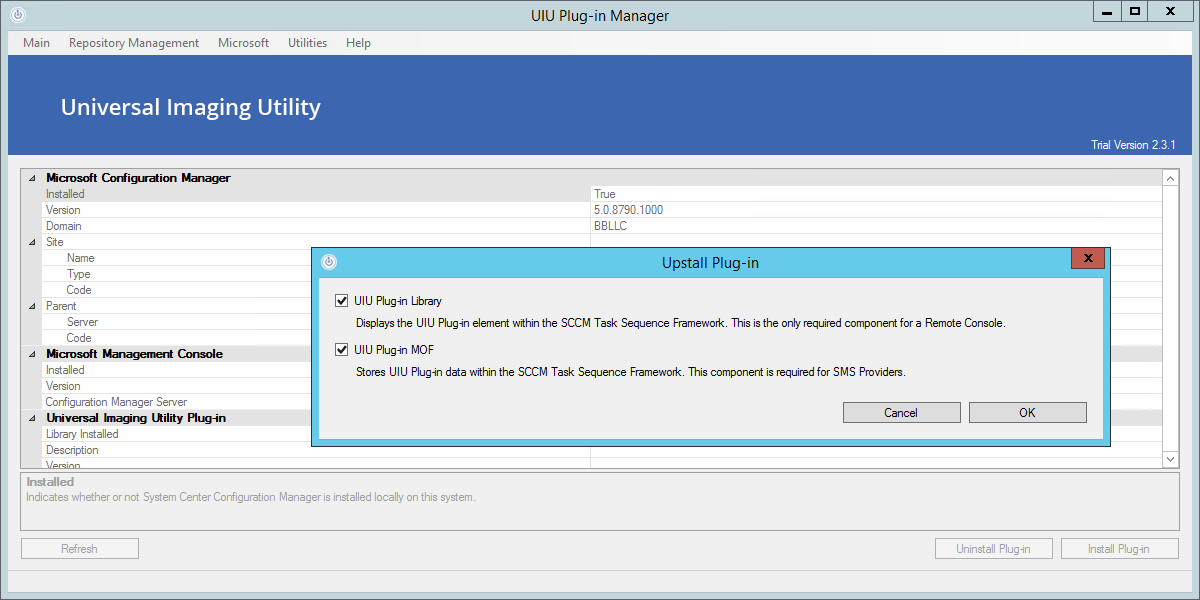
Task: Click the True value for Installed
Action: (x=604, y=194)
